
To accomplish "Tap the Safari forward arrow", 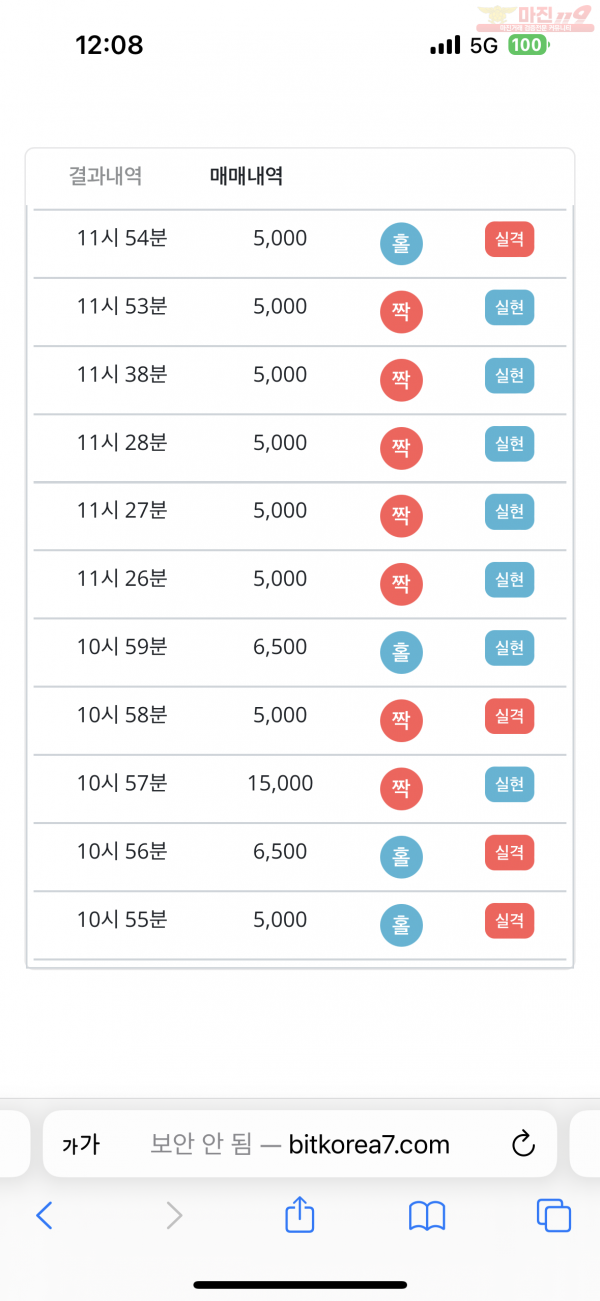I will (x=174, y=1215).
